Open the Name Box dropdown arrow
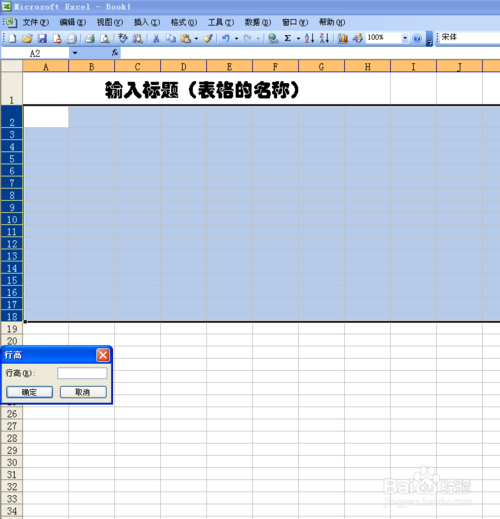Viewport: 500px width, 519px height. 75,53
